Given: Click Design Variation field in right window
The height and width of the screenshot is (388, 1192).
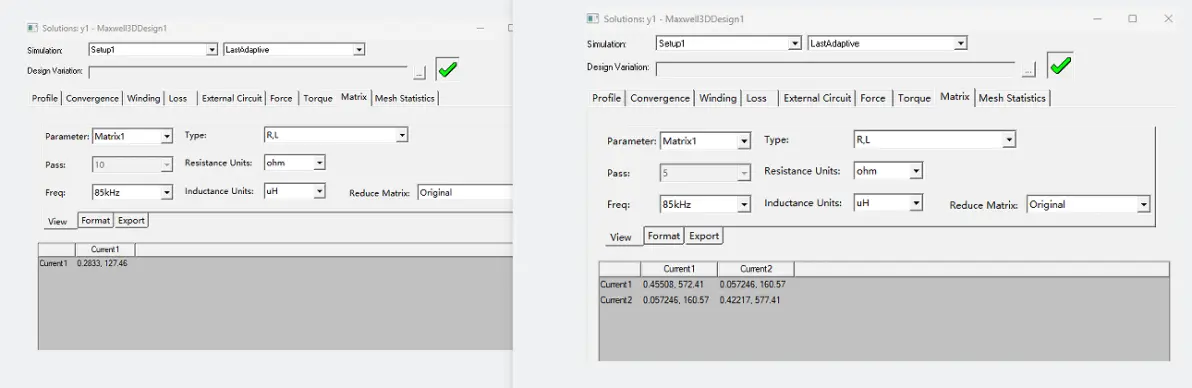Looking at the screenshot, I should (836, 68).
